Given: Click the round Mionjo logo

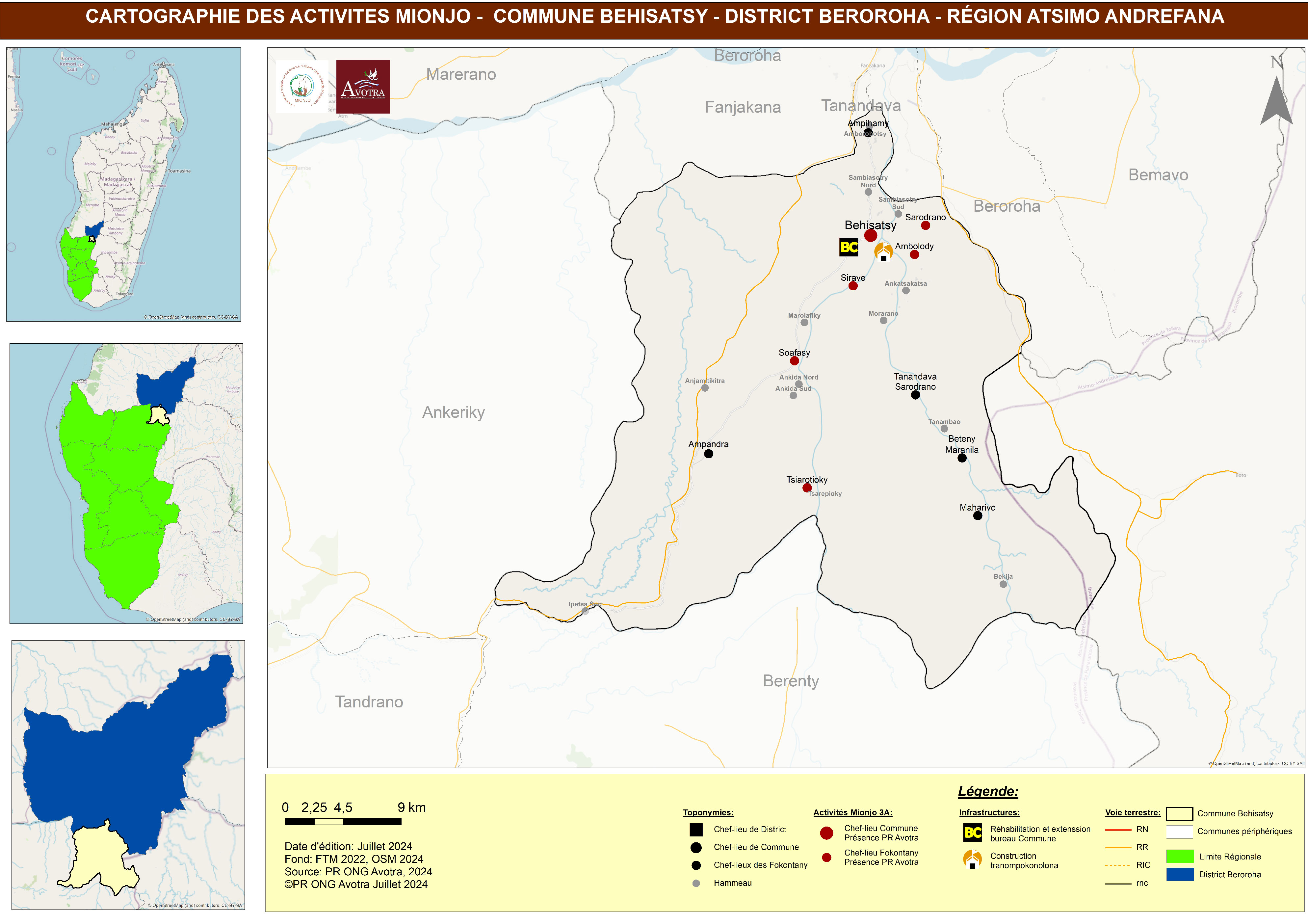Looking at the screenshot, I should (x=302, y=87).
